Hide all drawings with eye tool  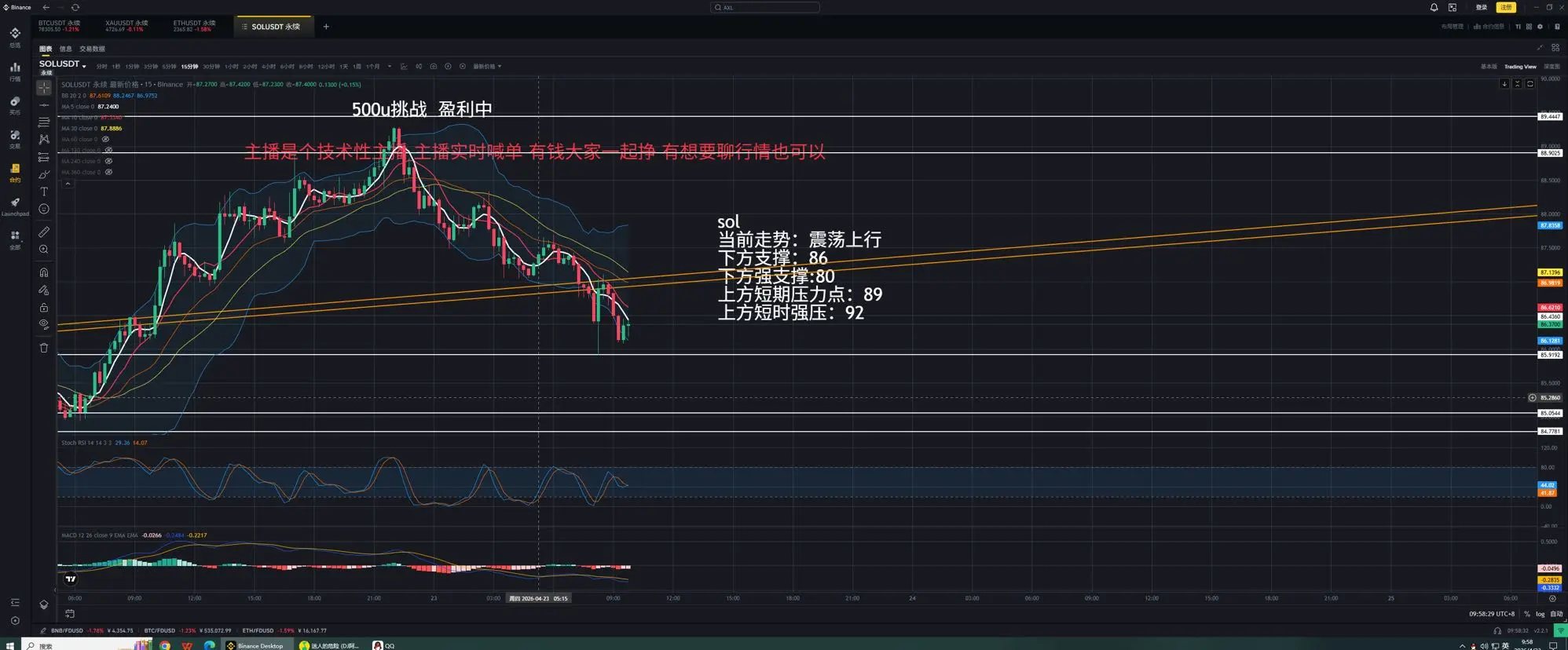pyautogui.click(x=44, y=324)
